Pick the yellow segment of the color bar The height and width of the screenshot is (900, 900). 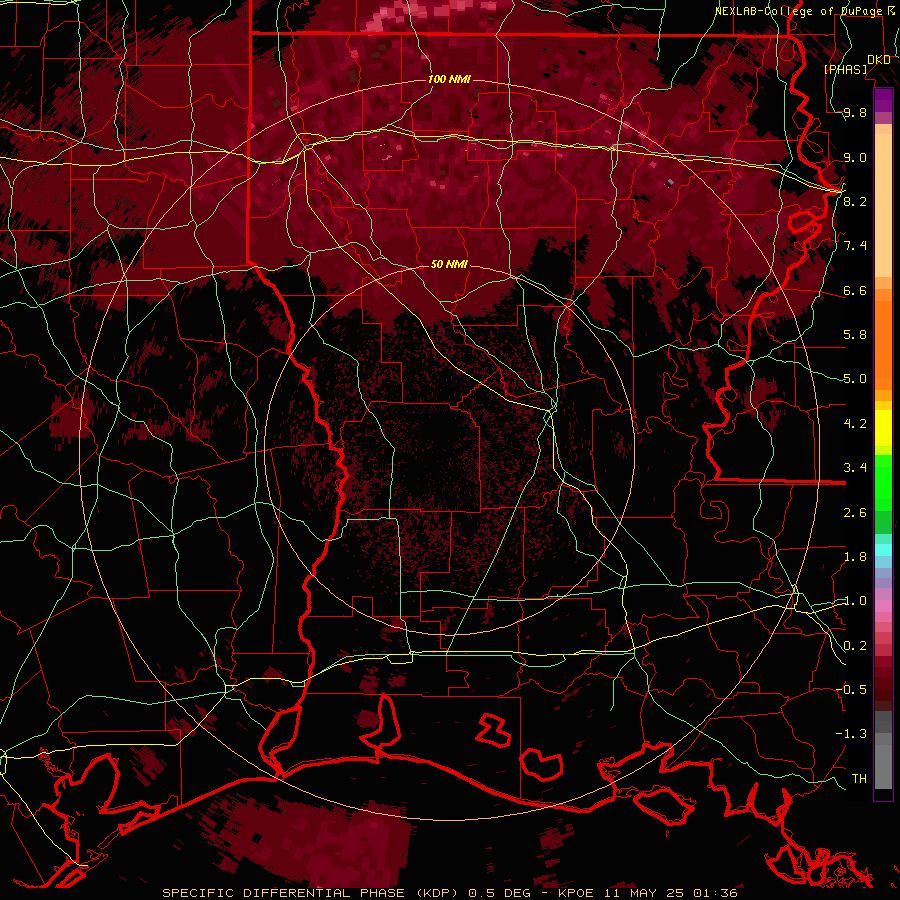[x=883, y=428]
